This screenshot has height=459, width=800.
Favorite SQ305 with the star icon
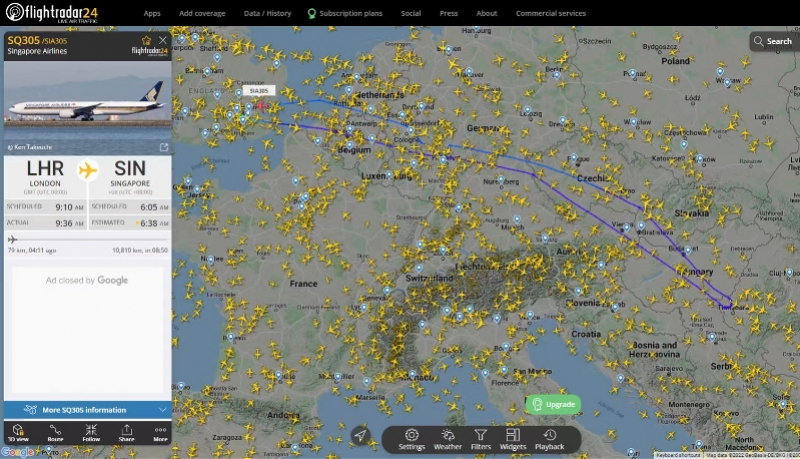146,40
